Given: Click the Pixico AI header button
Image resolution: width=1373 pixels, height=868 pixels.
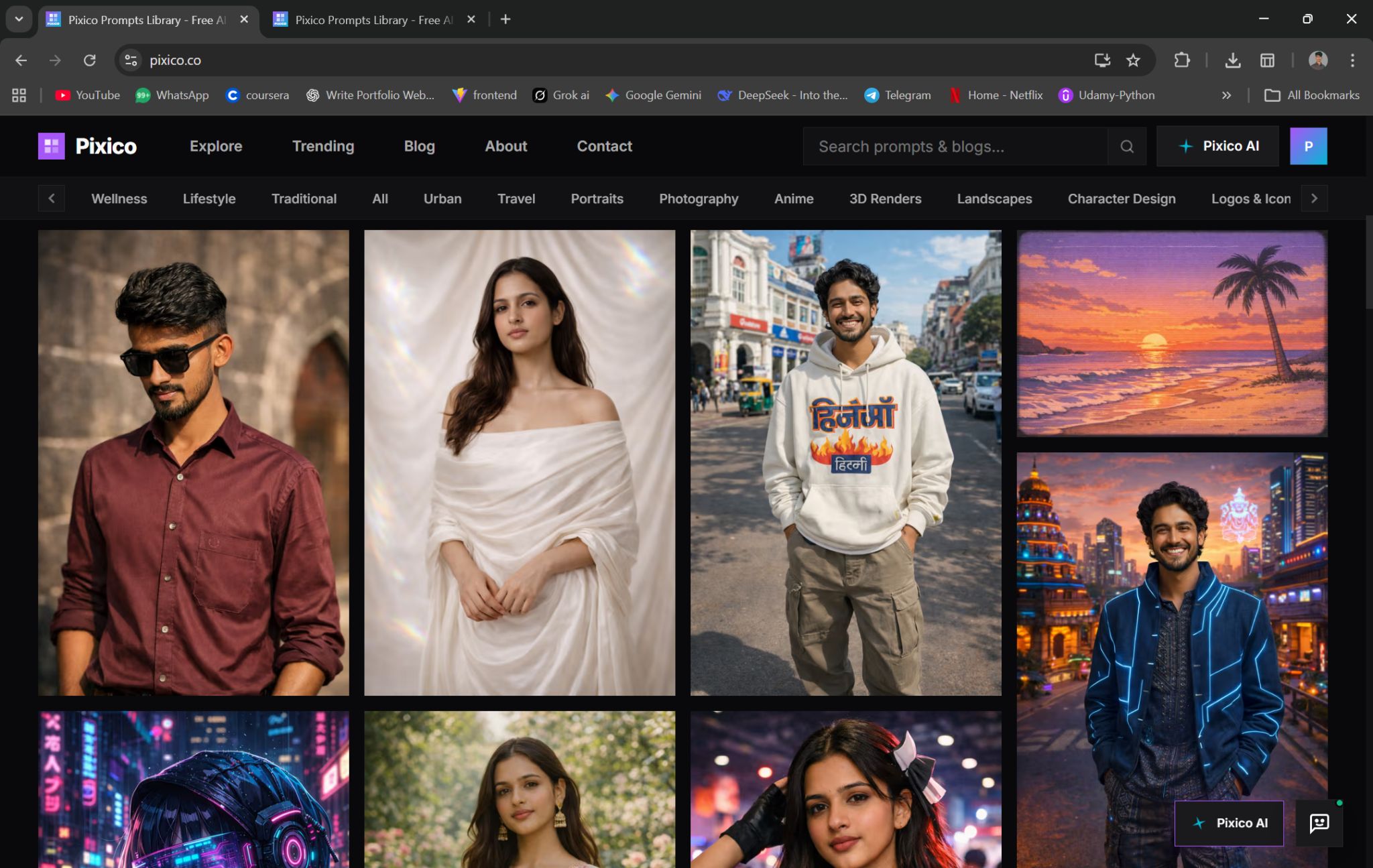Looking at the screenshot, I should [x=1217, y=146].
